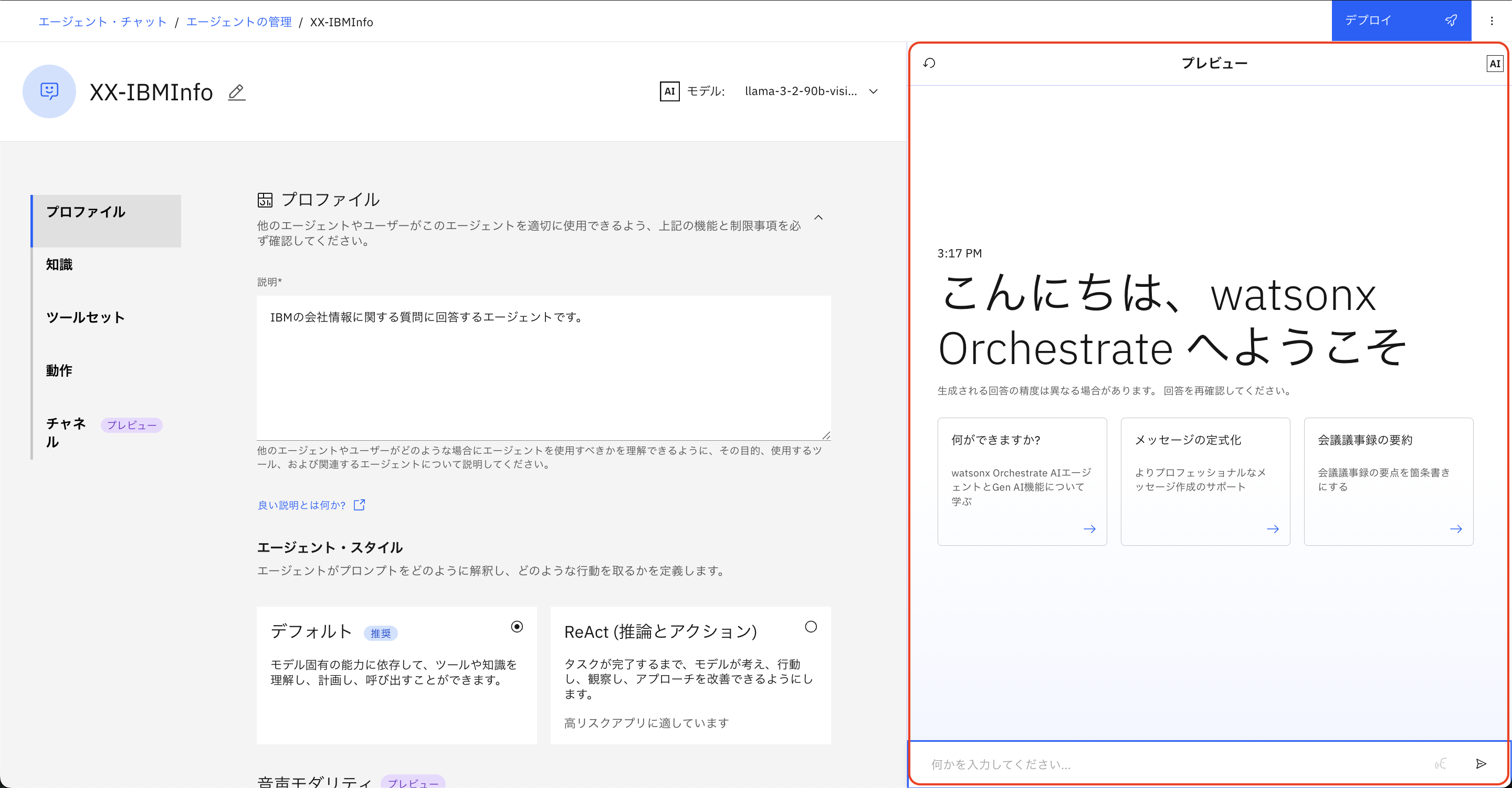Viewport: 1512px width, 788px height.
Task: Reset the preview chat with the refresh icon
Action: coord(929,63)
